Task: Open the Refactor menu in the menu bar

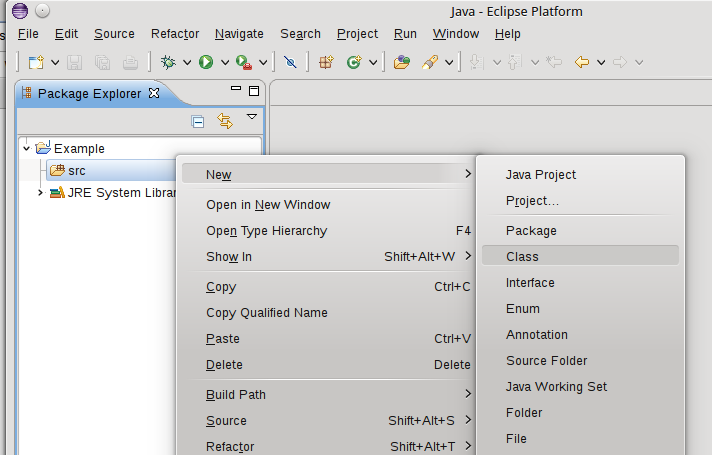Action: coord(175,34)
